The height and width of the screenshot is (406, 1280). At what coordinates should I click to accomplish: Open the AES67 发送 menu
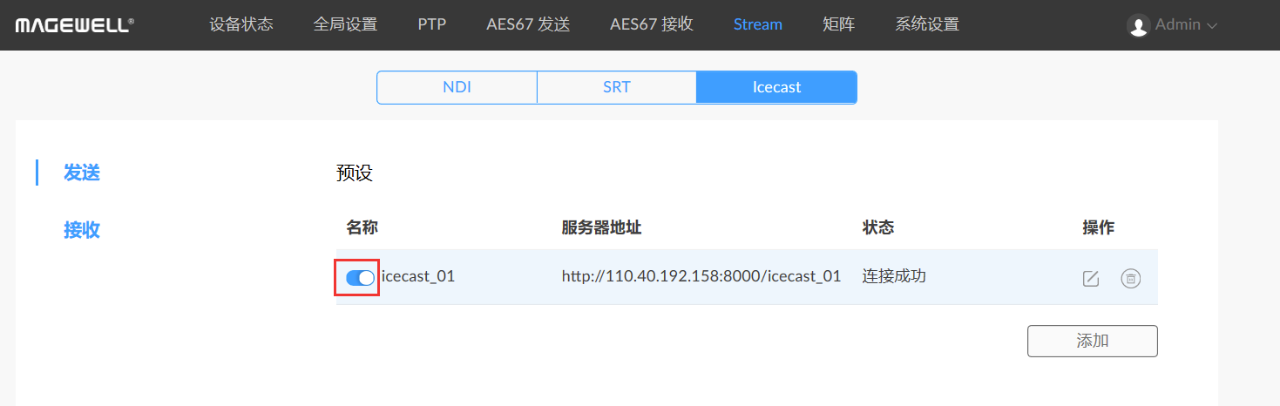(x=527, y=25)
